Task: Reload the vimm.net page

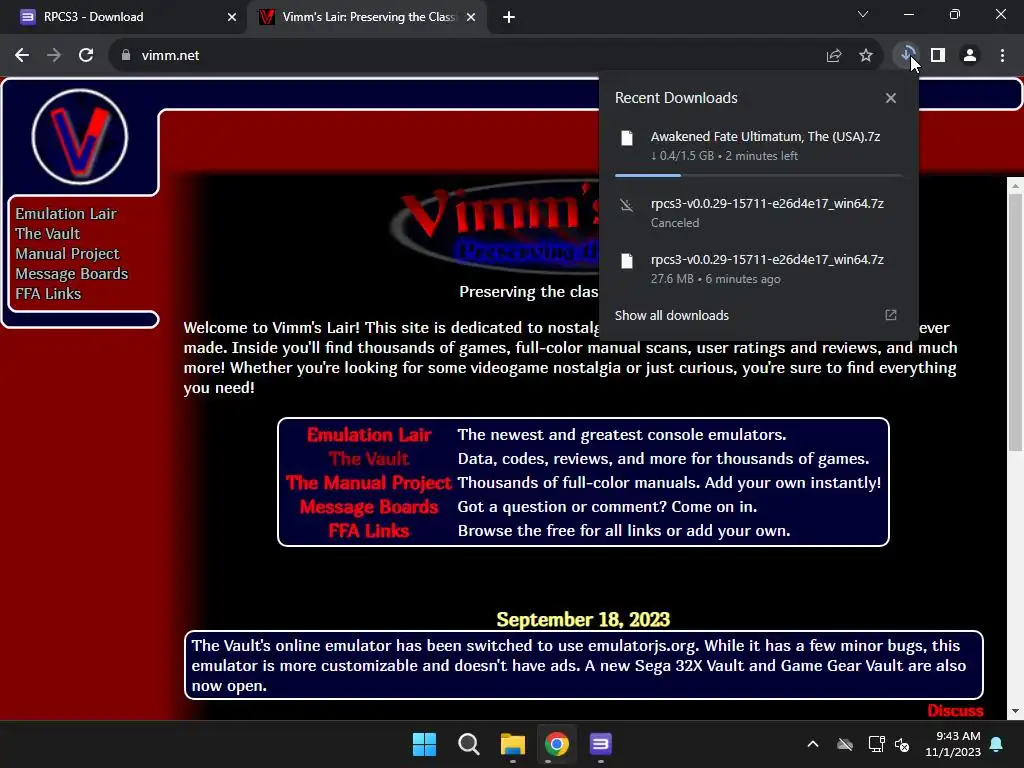Action: 86,56
